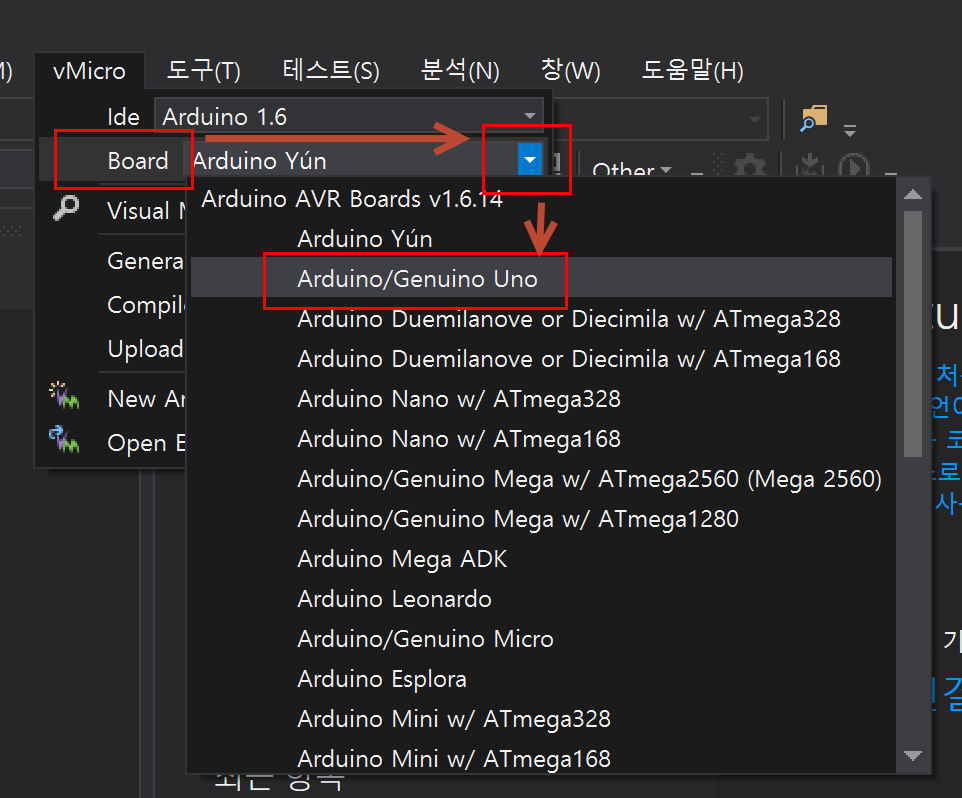This screenshot has height=798, width=962.
Task: Open the 분석(N) menu
Action: point(460,71)
